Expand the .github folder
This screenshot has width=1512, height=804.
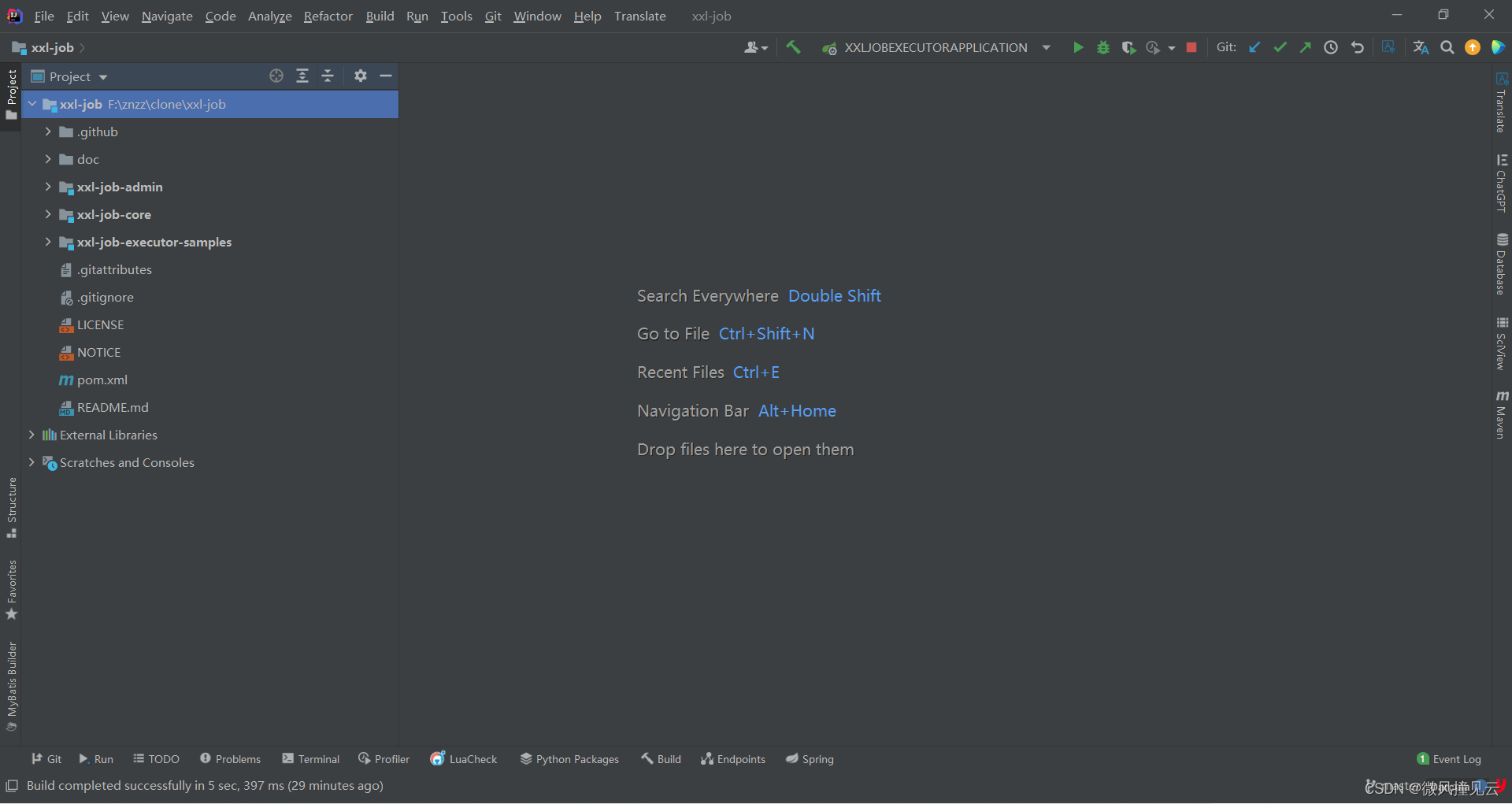click(x=48, y=132)
